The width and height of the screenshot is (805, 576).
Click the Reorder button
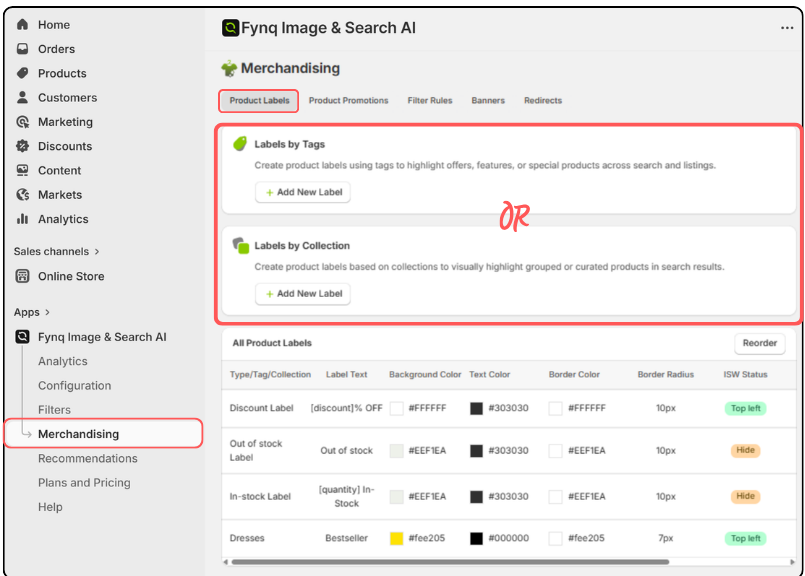pyautogui.click(x=760, y=343)
